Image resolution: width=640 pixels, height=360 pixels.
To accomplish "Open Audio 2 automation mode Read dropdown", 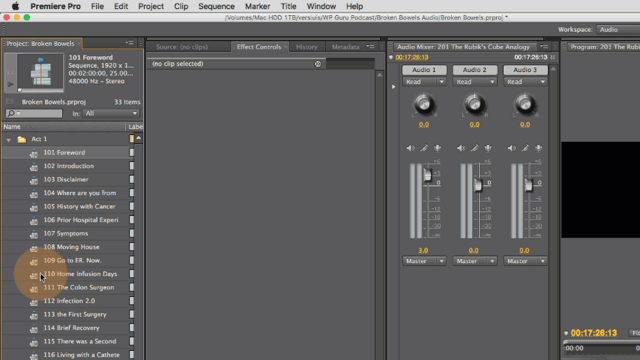I will pos(475,82).
